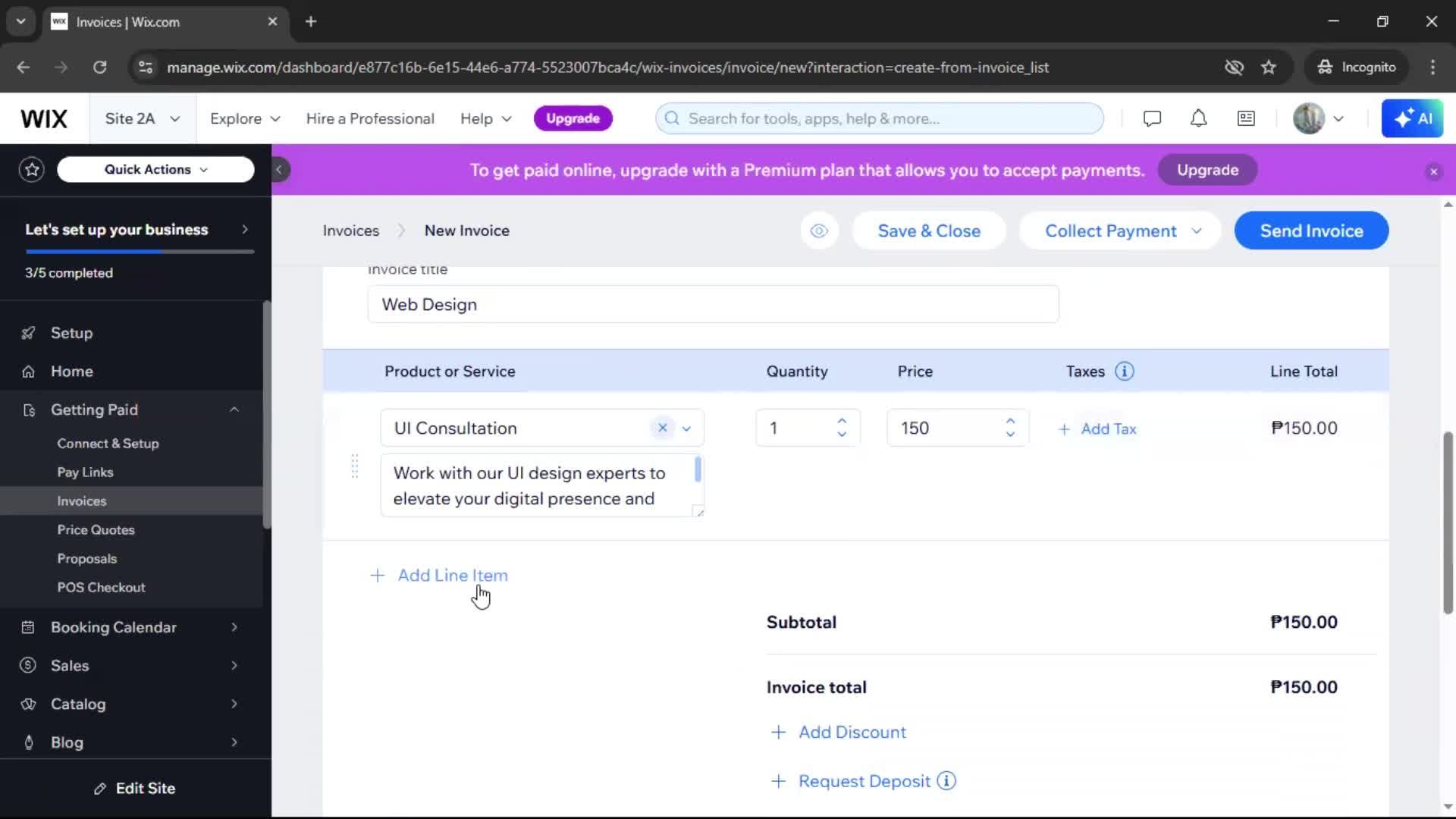
Task: Preview the invoice with eye icon
Action: pyautogui.click(x=819, y=231)
